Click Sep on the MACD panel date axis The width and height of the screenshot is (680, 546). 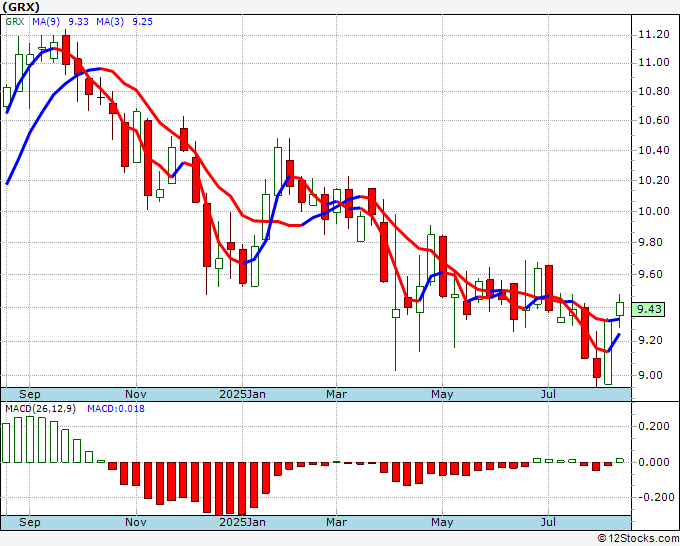[29, 522]
